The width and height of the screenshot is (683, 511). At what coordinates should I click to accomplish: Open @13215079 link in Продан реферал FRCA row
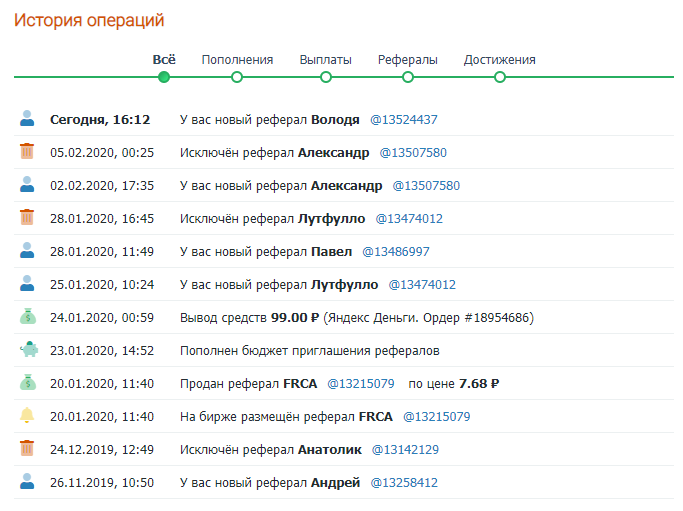361,383
